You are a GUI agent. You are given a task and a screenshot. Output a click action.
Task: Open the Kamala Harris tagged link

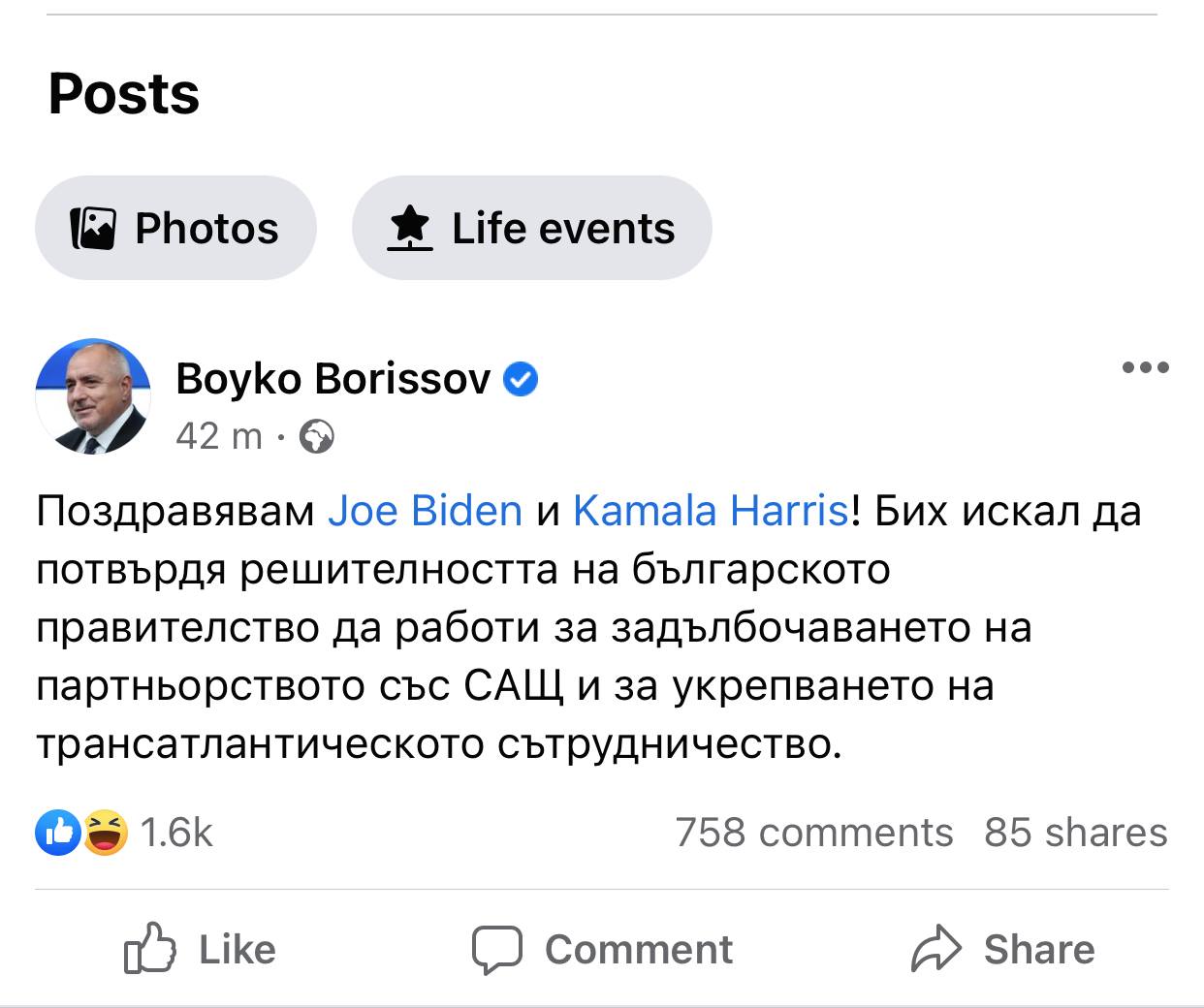(711, 511)
